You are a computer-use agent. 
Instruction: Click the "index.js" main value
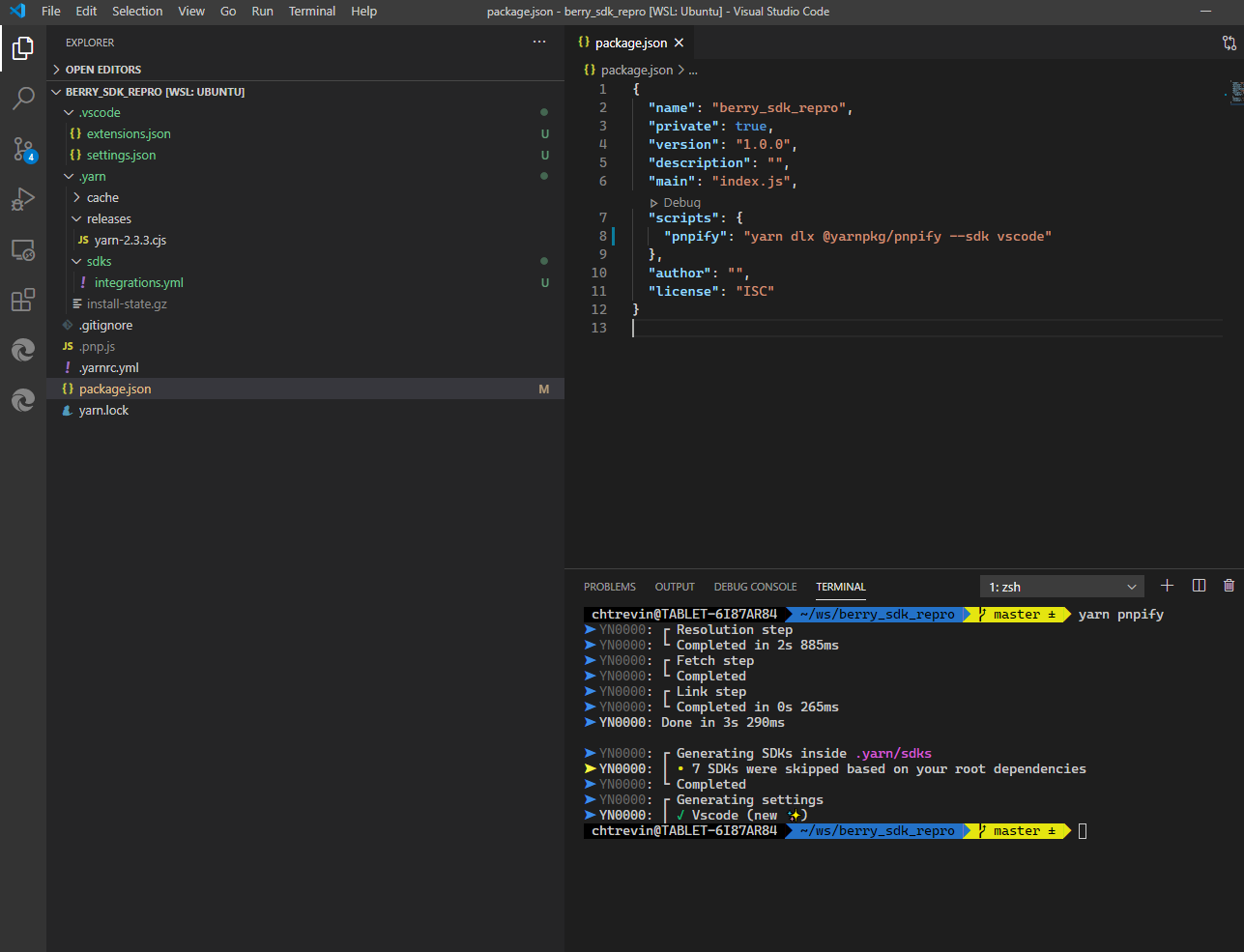point(751,181)
